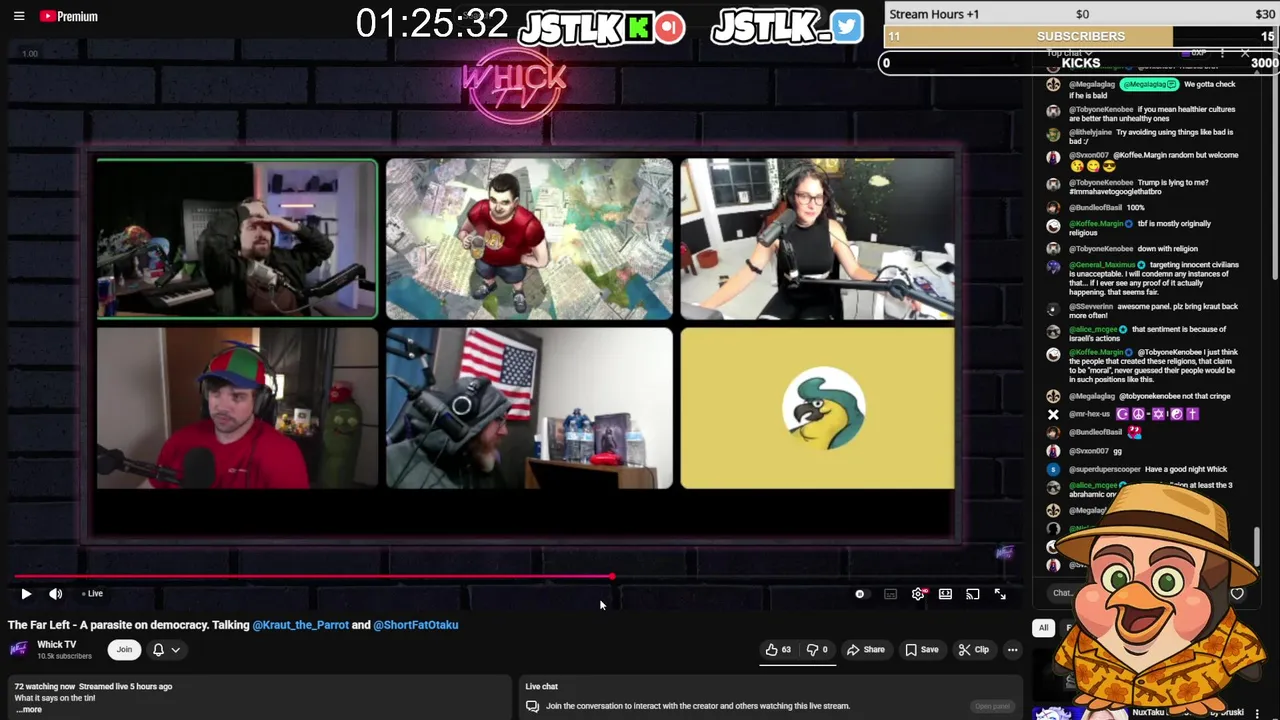Click the SUBSCRIBERS goal bar
Image resolution: width=1280 pixels, height=720 pixels.
click(1081, 36)
